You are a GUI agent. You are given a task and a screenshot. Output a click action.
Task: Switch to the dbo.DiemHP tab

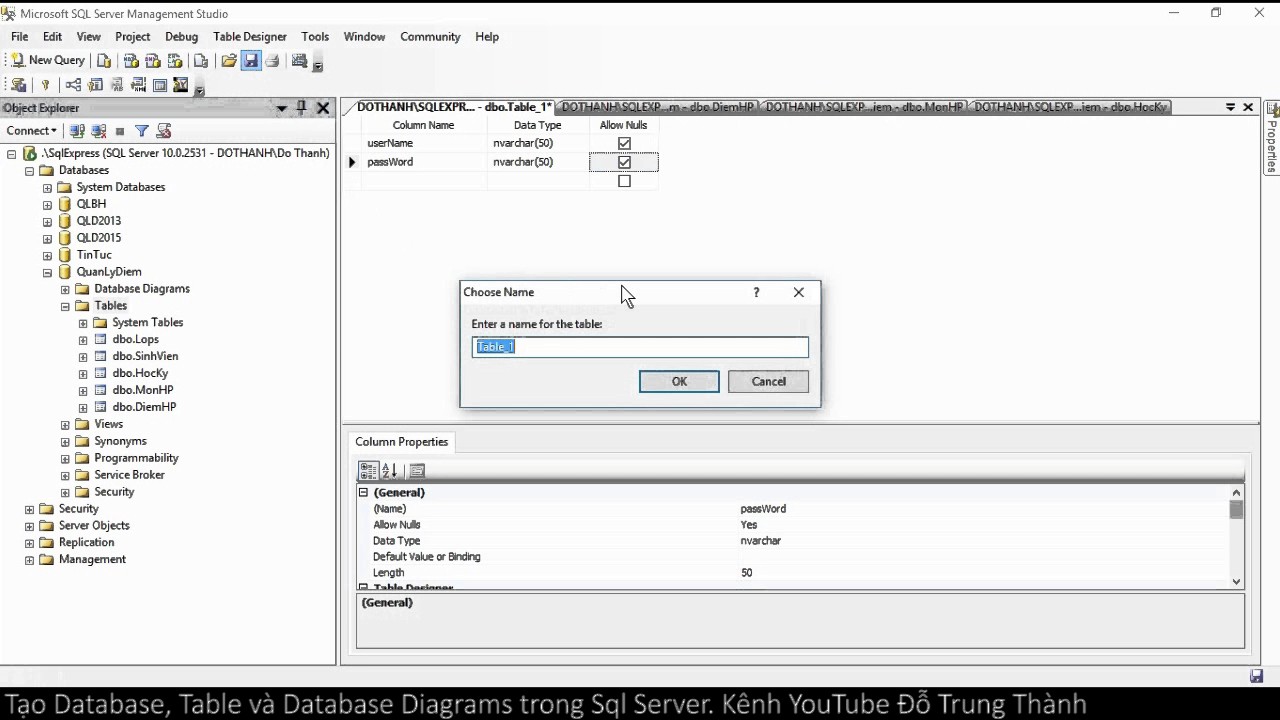click(658, 107)
